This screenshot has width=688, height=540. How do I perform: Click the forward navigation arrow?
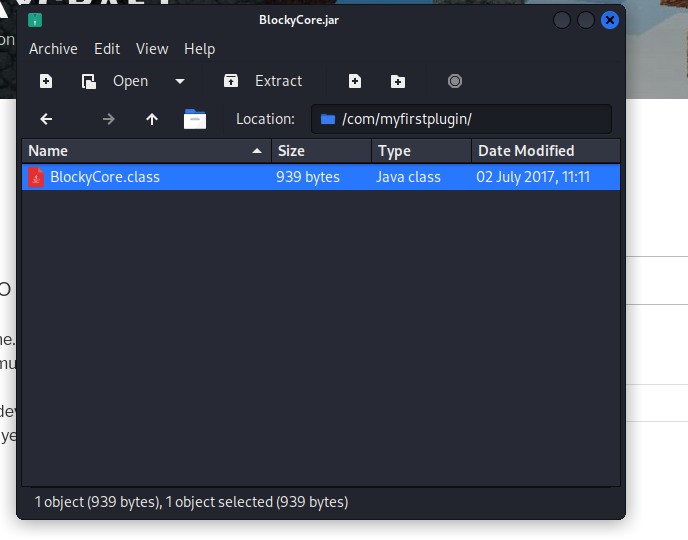pos(109,119)
